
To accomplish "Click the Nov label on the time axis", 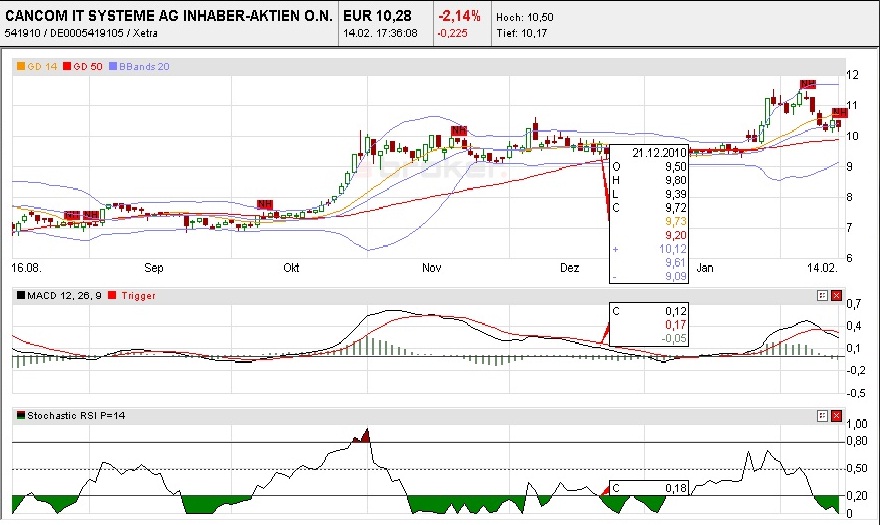I will coord(432,268).
